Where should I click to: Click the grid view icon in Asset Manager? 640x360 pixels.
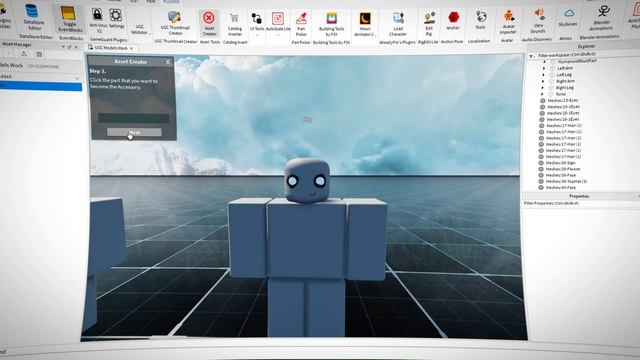coord(39,54)
